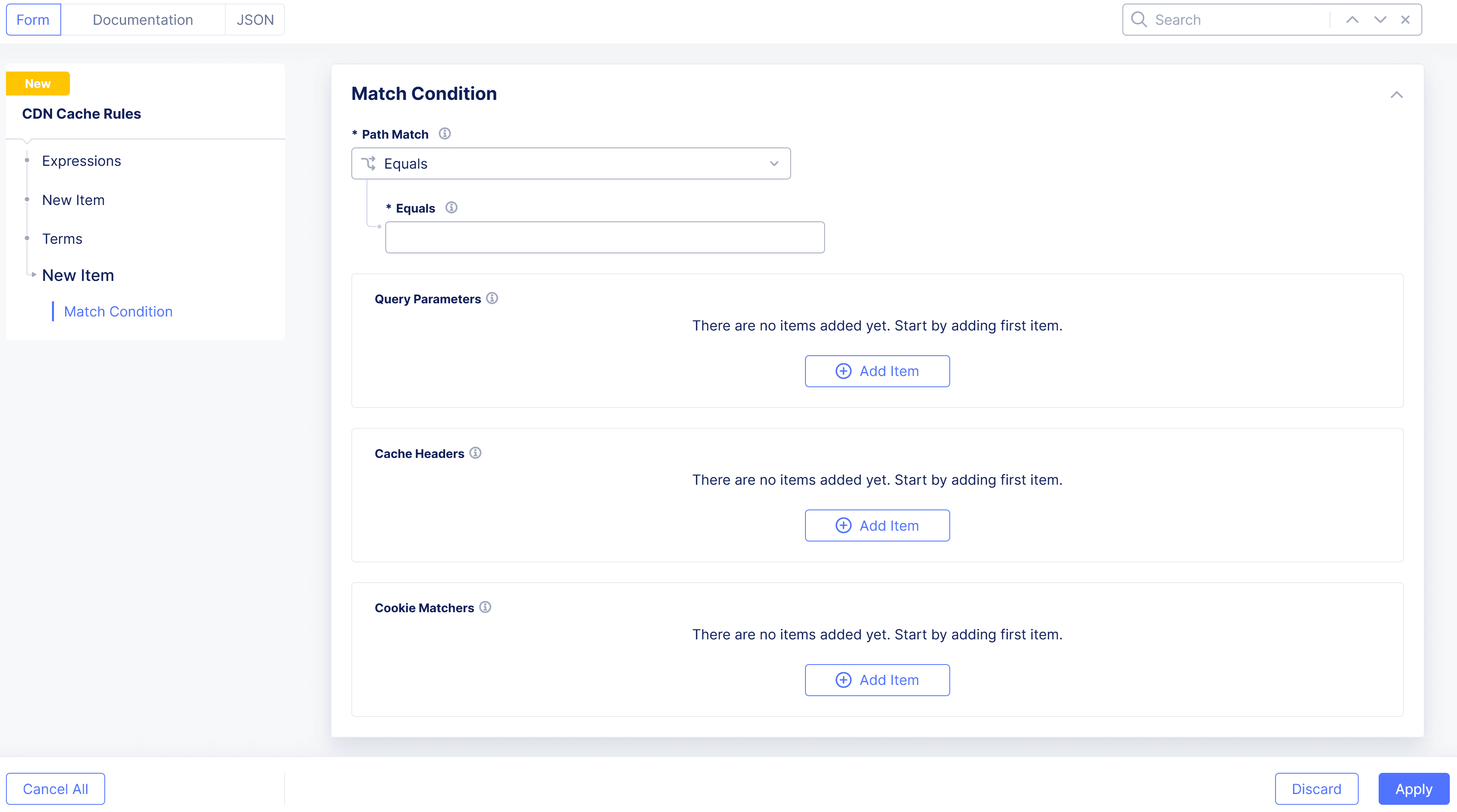Switch to the JSON tab
This screenshot has height=812, width=1457.
tap(255, 20)
